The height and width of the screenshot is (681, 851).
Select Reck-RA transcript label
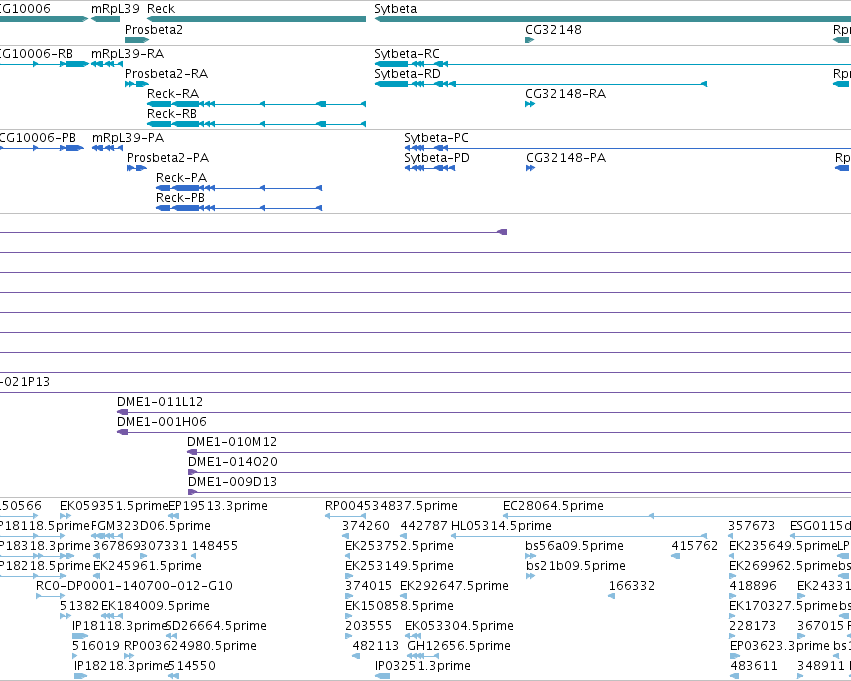[x=173, y=93]
